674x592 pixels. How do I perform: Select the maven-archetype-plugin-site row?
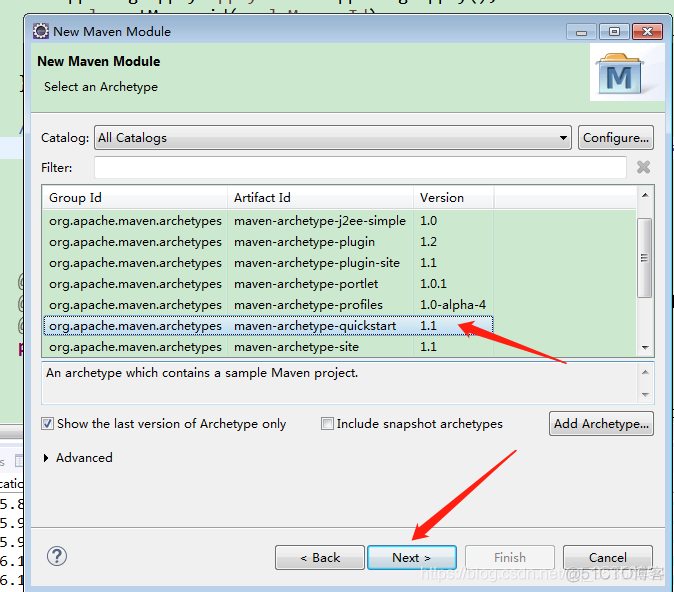268,263
